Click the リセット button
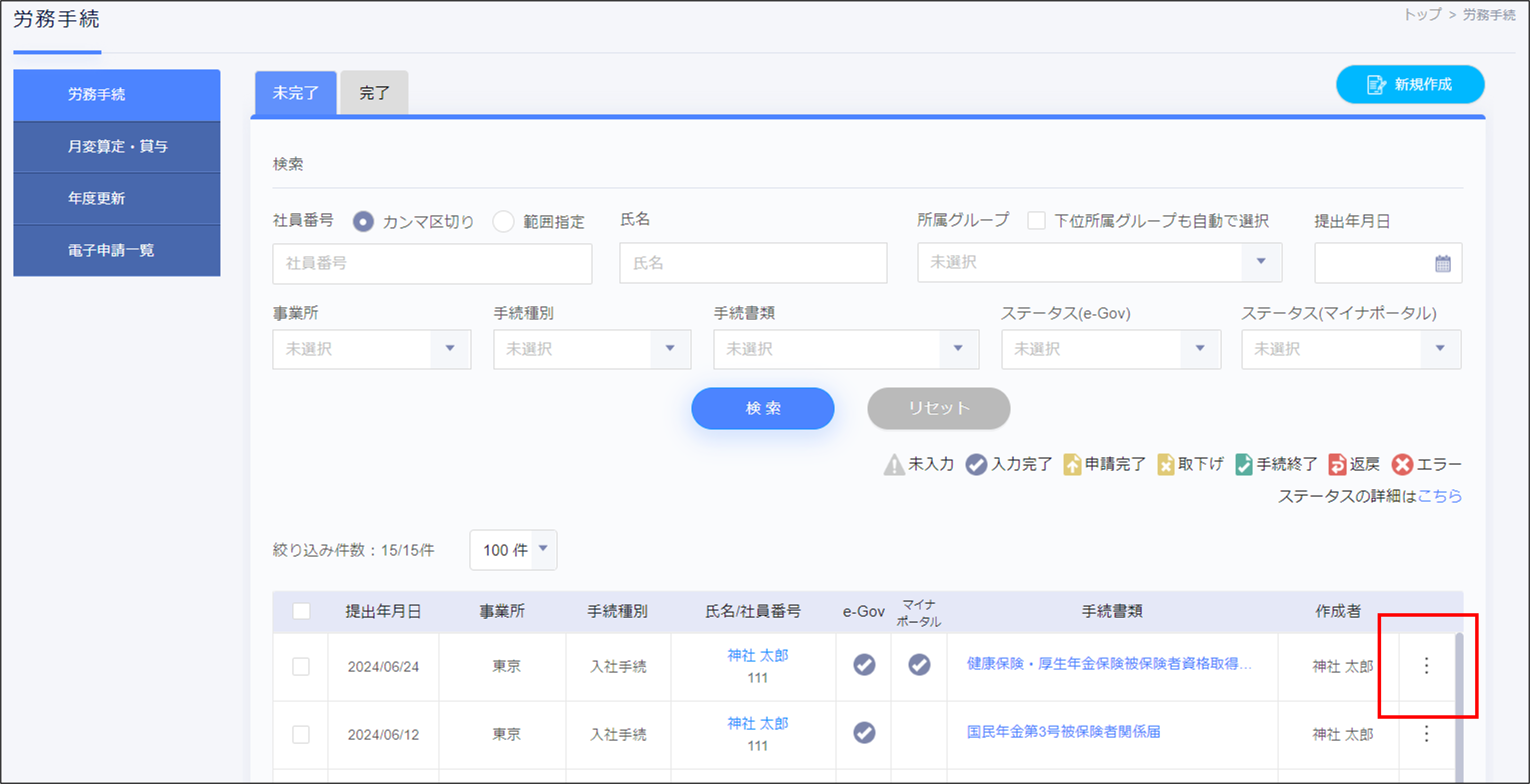This screenshot has width=1530, height=784. click(939, 408)
